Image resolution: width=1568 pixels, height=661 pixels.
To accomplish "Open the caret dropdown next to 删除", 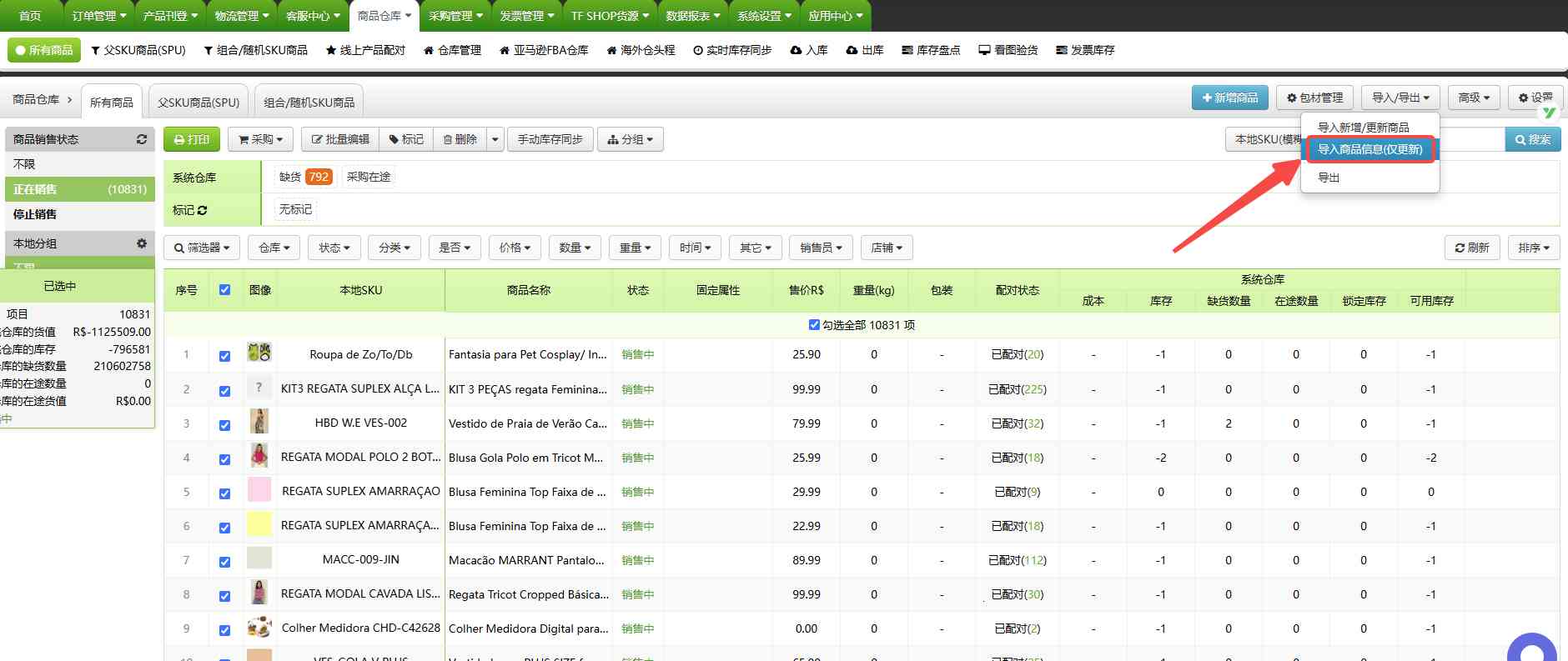I will [x=495, y=139].
